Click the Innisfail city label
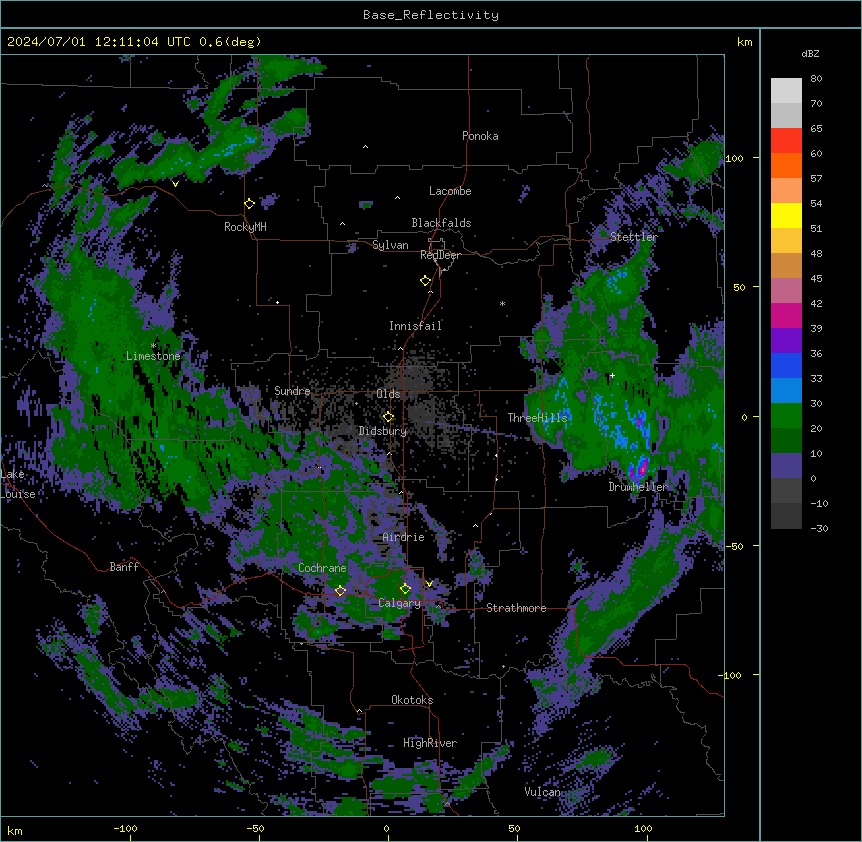 click(x=415, y=326)
